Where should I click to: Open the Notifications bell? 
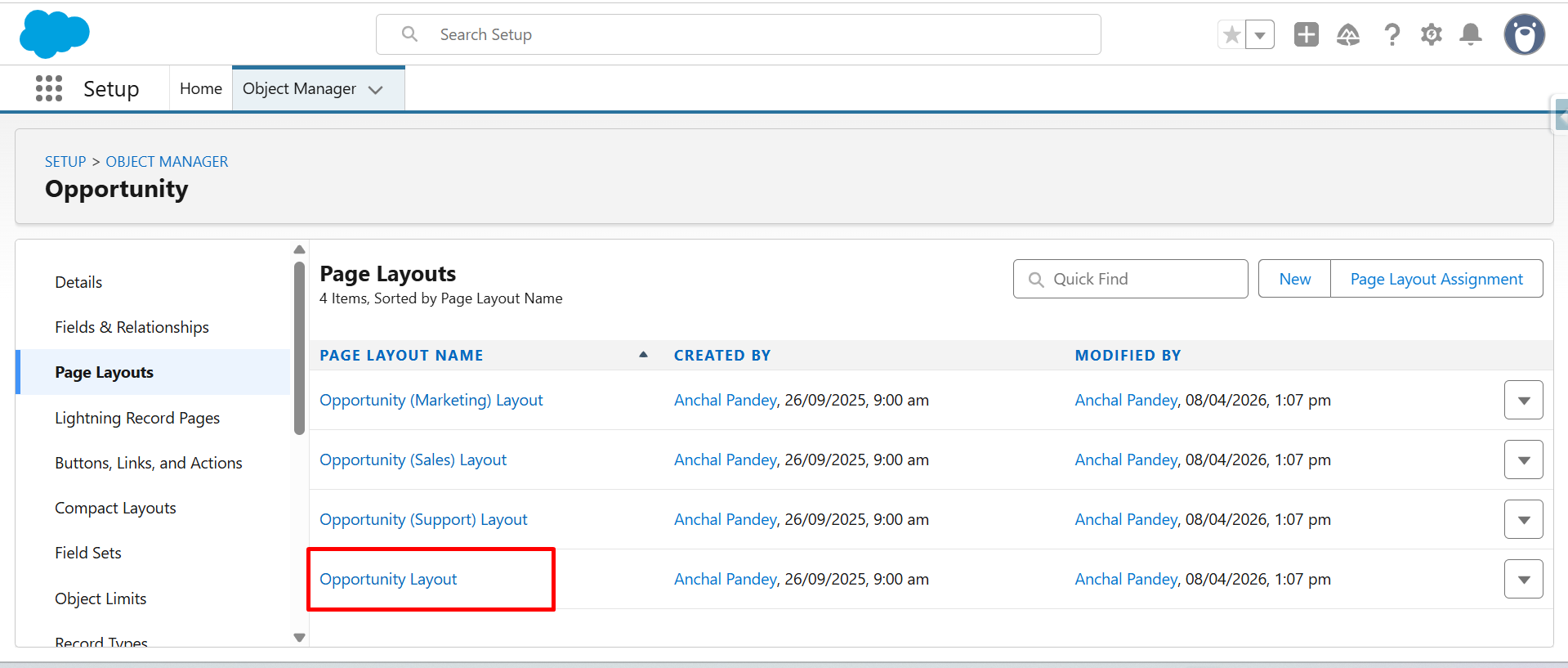point(1471,34)
